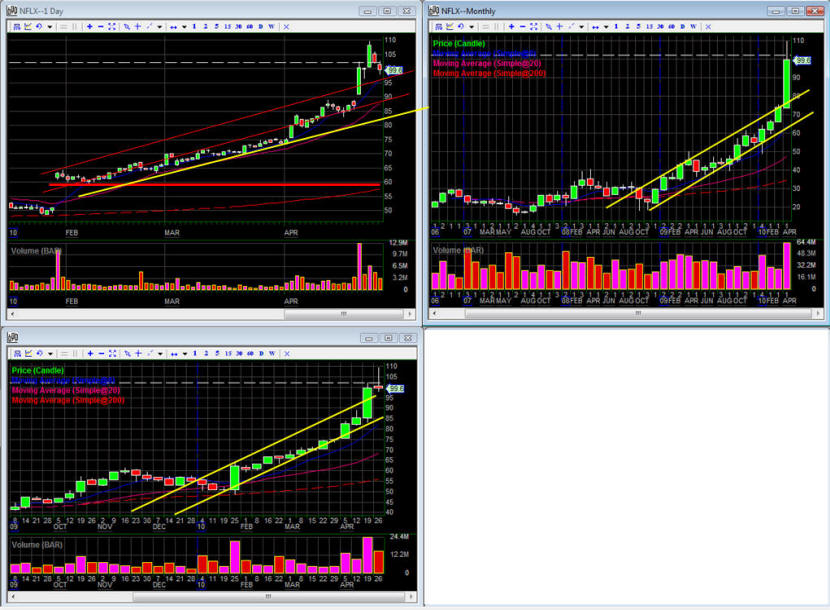Open draw-tool dropdown arrow in NFLX 1 Day toolbar

point(159,26)
